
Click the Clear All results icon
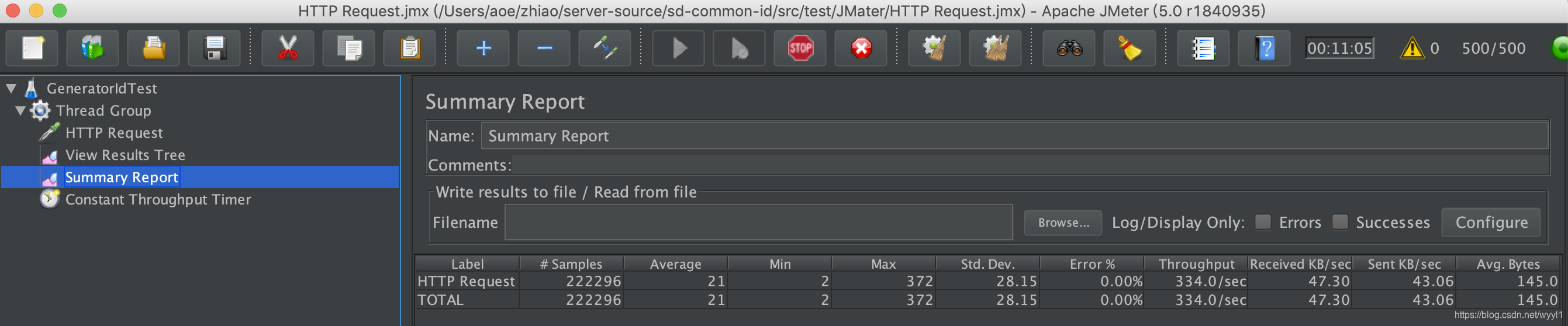996,48
